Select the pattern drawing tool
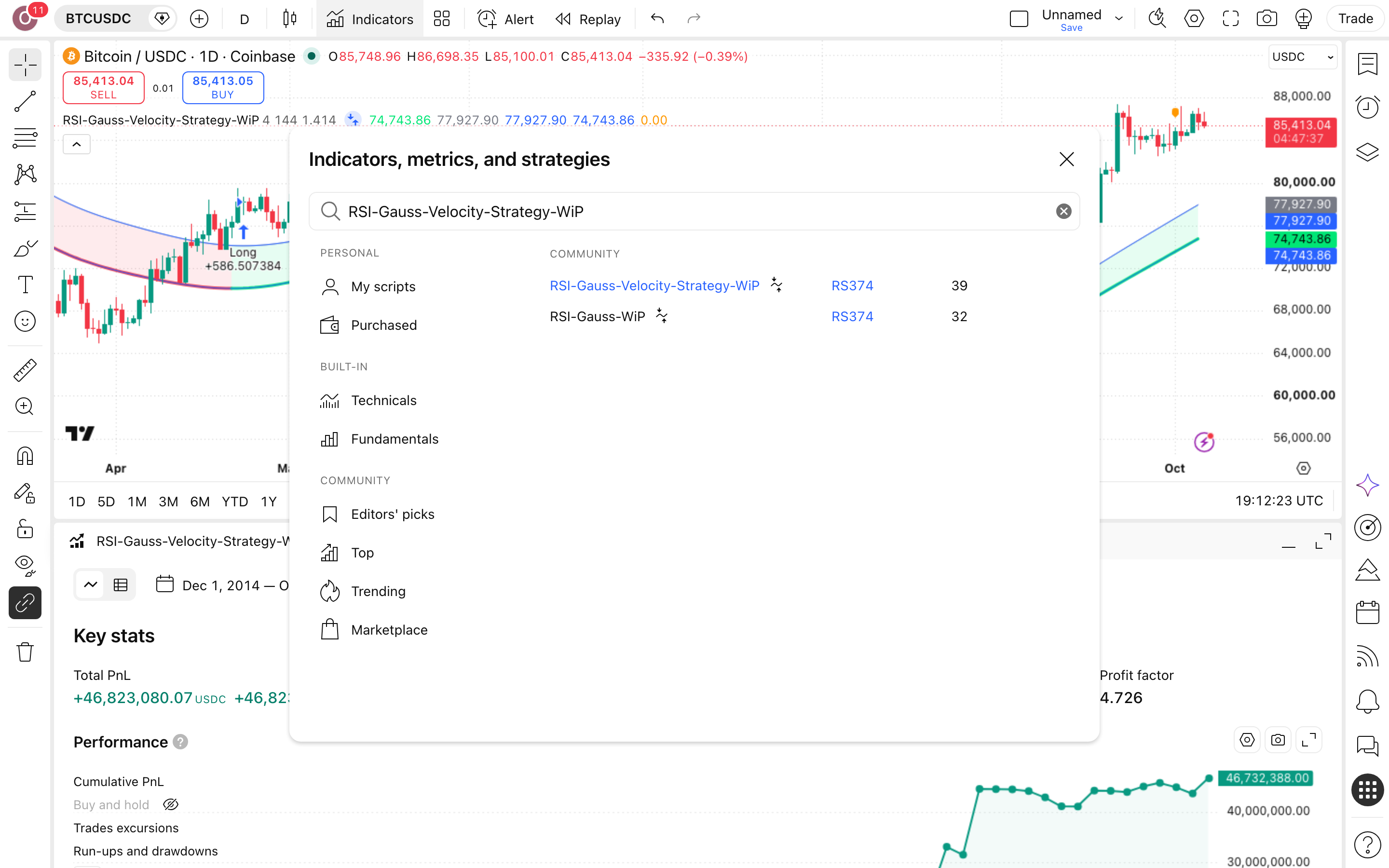 coord(25,175)
